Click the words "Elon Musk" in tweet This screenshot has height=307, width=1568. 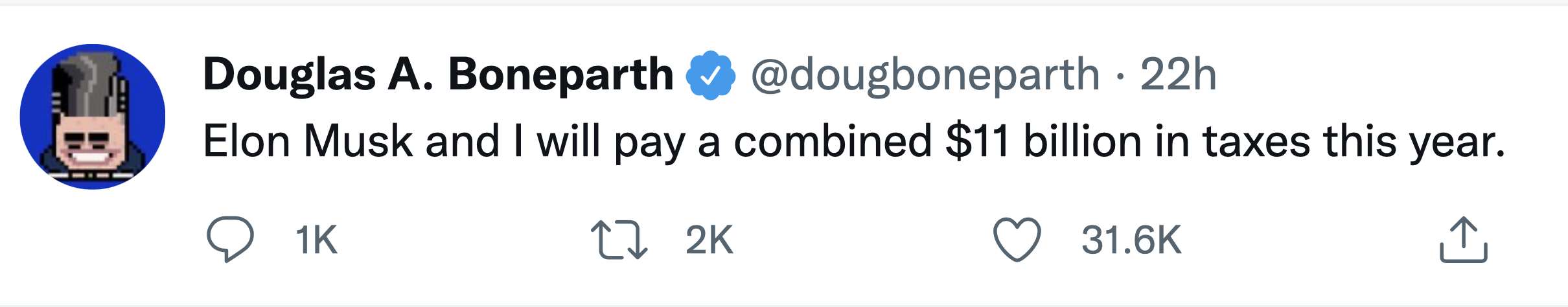308,141
